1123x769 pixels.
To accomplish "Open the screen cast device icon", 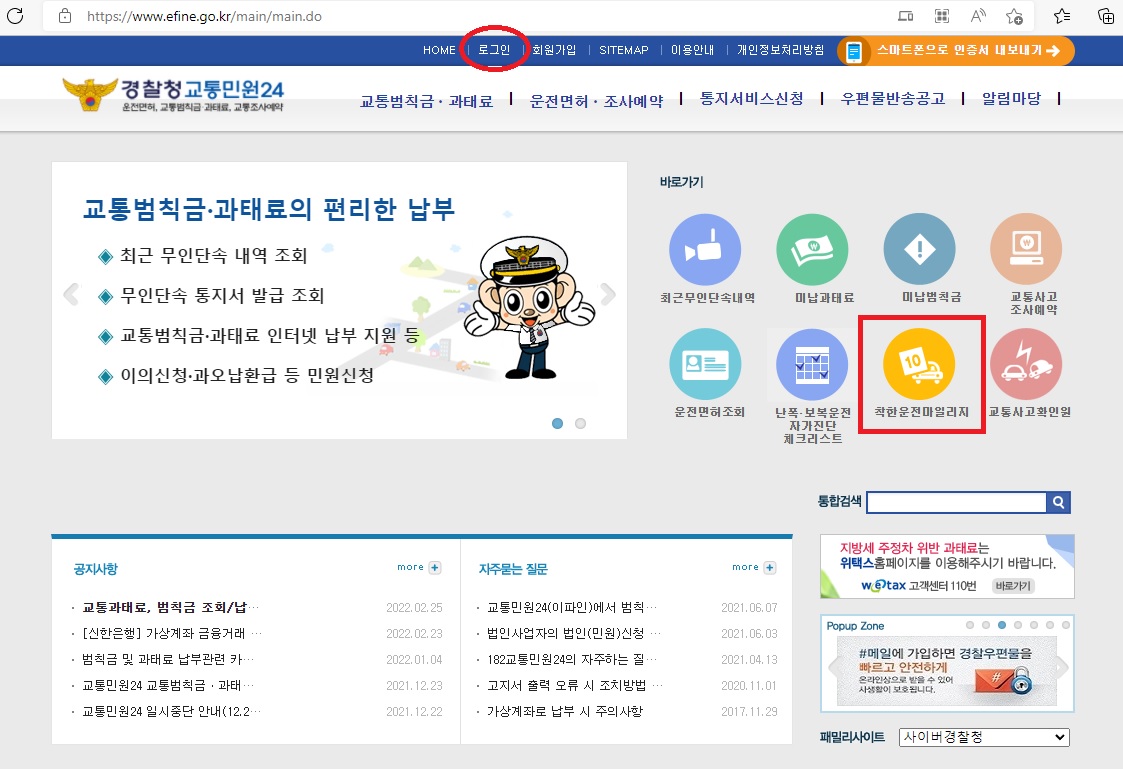I will pos(905,16).
